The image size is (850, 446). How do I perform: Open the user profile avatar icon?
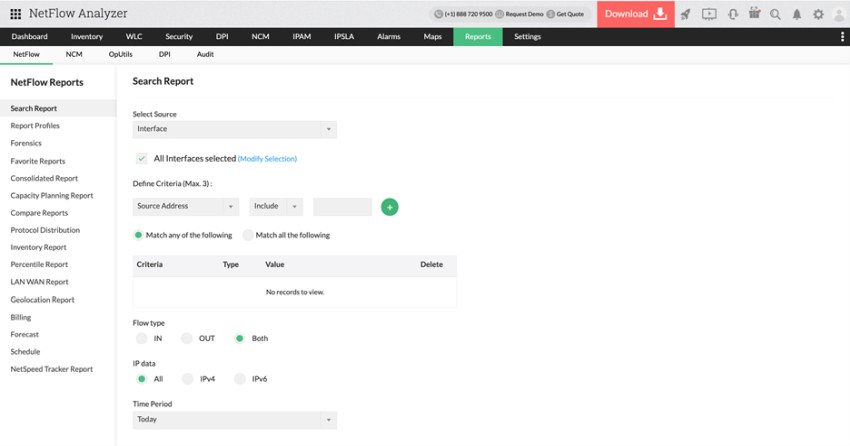[839, 15]
